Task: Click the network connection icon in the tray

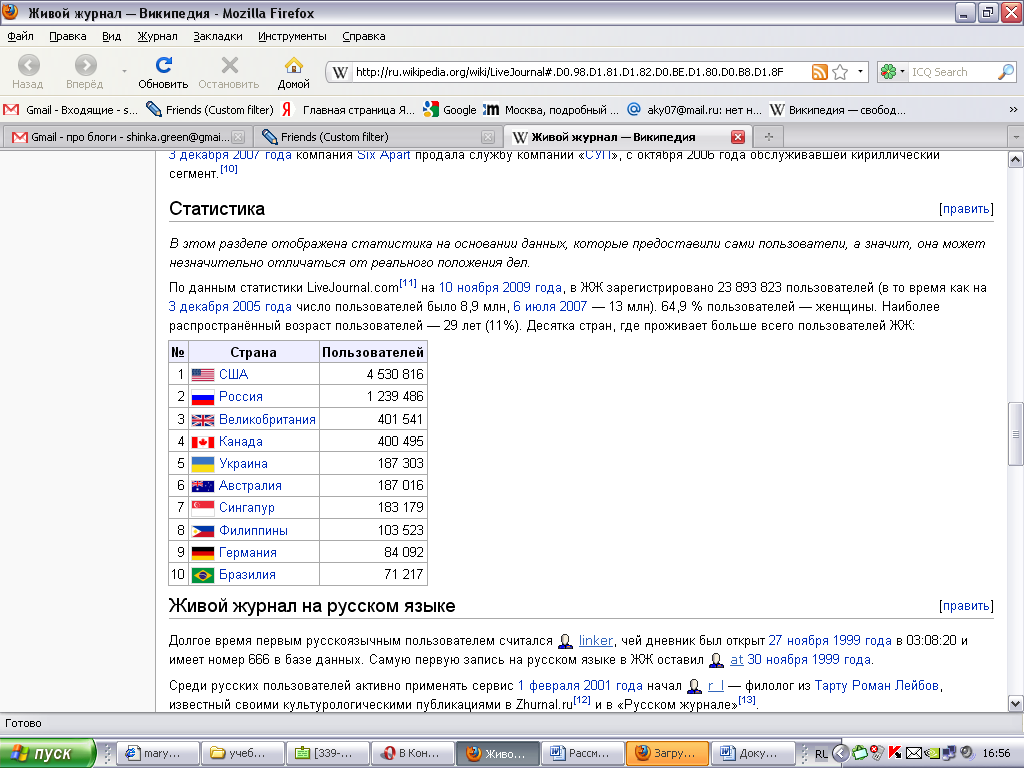Action: tap(950, 753)
